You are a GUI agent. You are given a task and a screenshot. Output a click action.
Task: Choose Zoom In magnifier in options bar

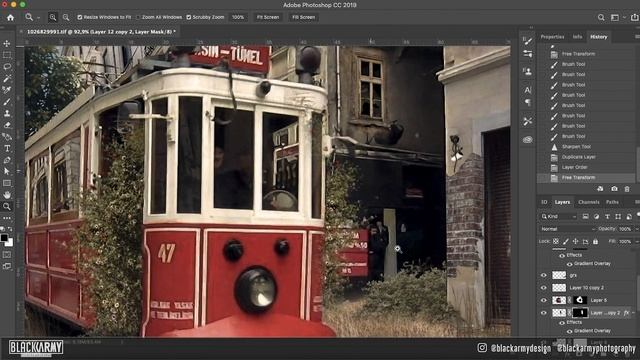click(x=53, y=17)
